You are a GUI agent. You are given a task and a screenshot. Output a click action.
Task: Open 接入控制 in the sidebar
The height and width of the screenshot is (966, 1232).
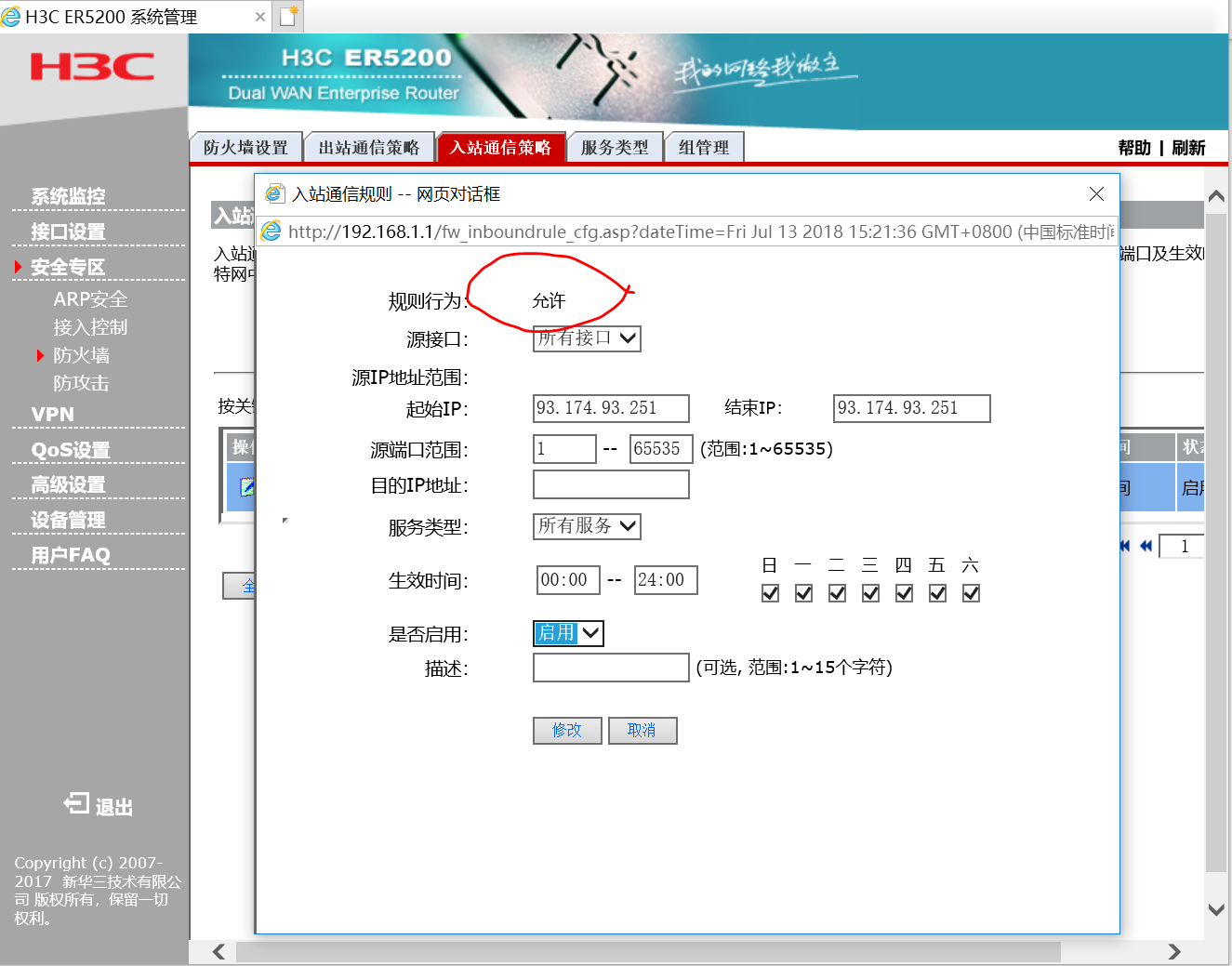tap(90, 327)
